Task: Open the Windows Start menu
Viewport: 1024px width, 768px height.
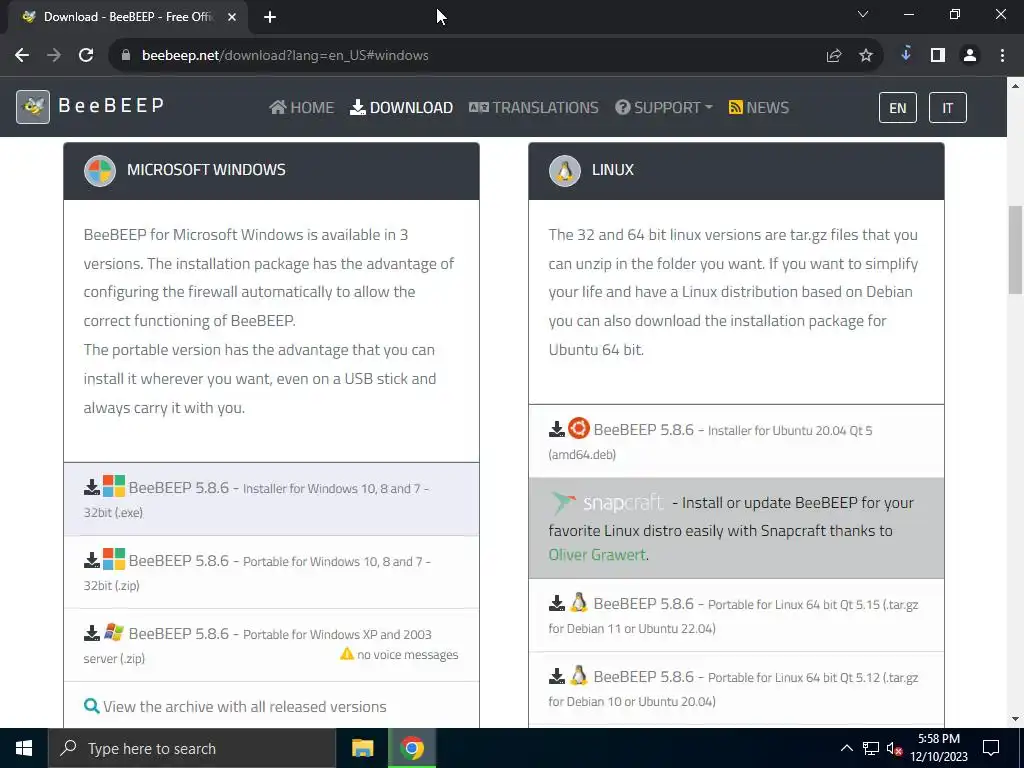Action: (24, 748)
